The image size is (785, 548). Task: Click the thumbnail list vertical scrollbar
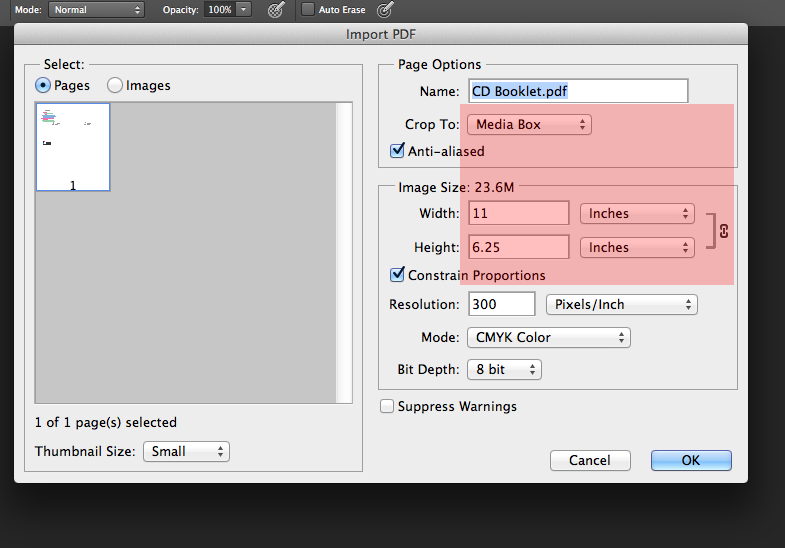coord(344,253)
